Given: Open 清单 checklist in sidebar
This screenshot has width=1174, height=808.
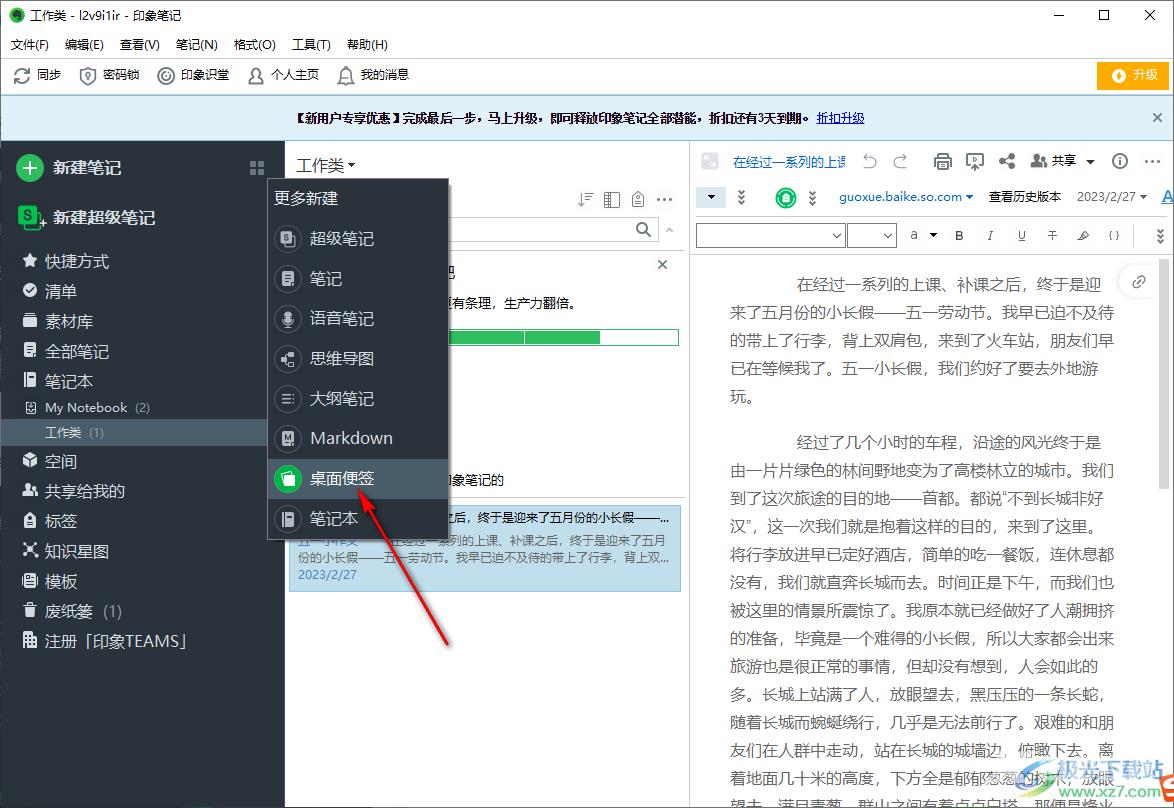Looking at the screenshot, I should pos(49,291).
